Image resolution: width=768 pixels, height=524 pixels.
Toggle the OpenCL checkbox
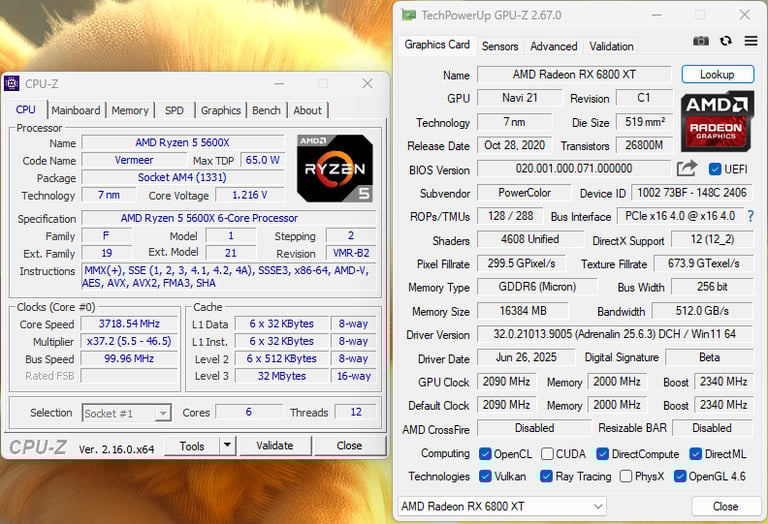485,454
